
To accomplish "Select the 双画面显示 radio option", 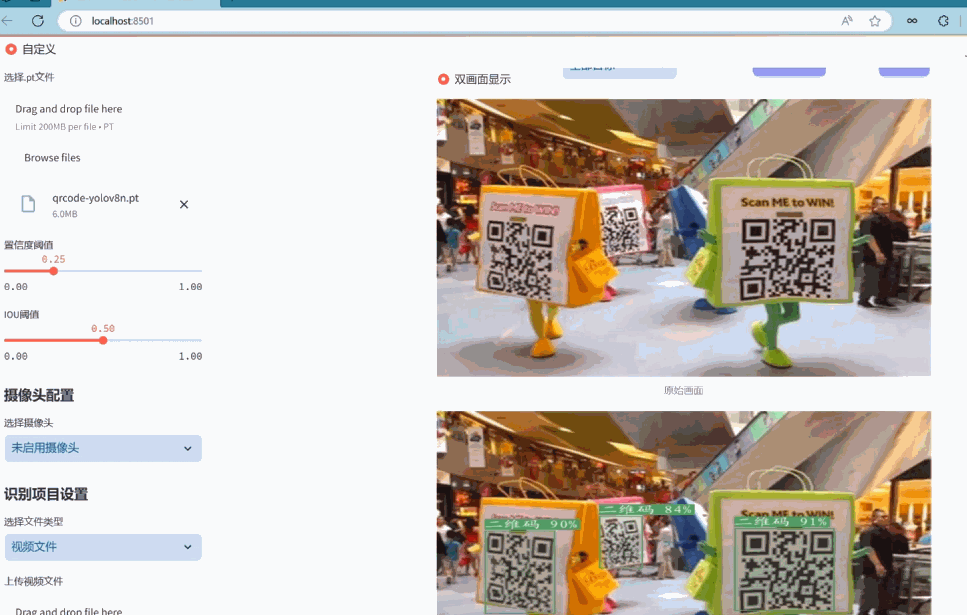I will click(443, 79).
